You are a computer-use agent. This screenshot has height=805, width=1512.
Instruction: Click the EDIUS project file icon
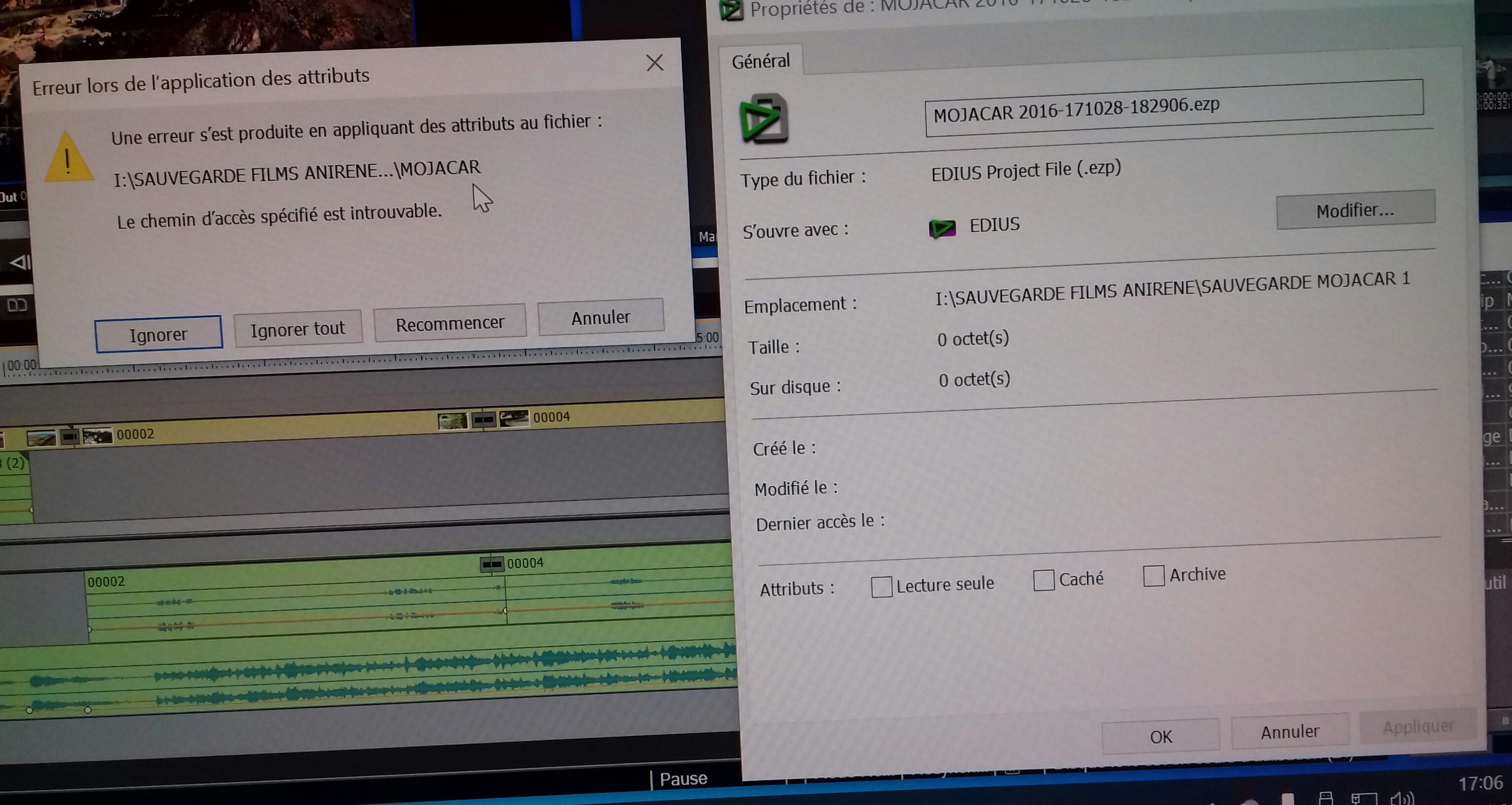(x=763, y=118)
